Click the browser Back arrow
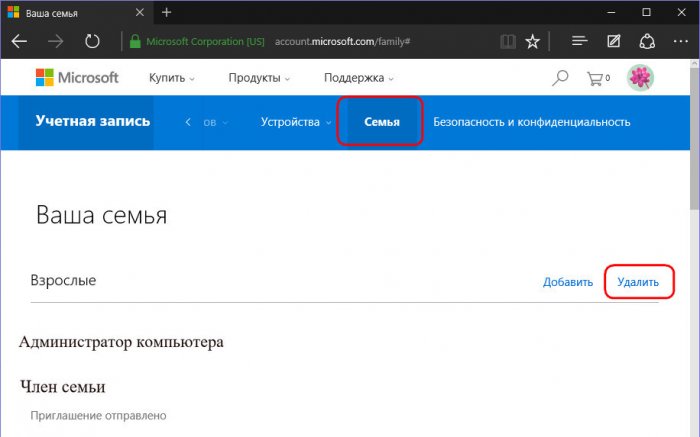This screenshot has width=700, height=437. pyautogui.click(x=19, y=42)
